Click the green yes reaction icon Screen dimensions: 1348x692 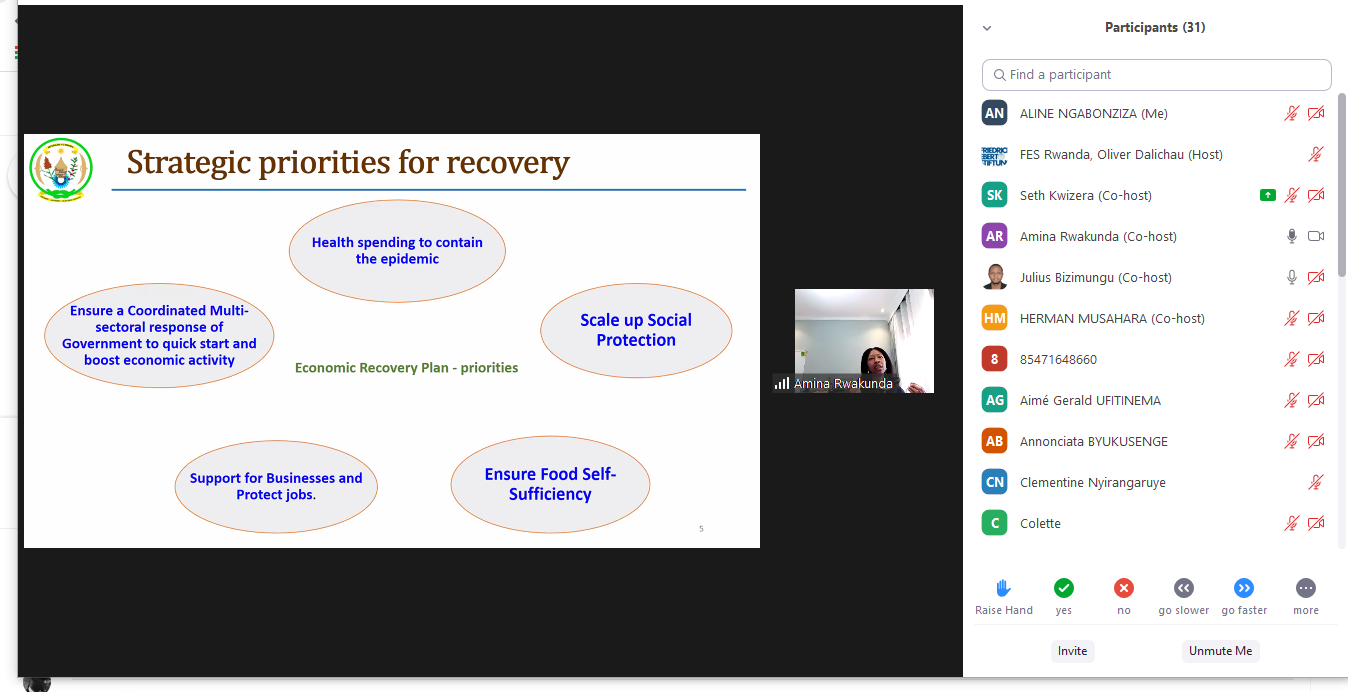[1063, 588]
